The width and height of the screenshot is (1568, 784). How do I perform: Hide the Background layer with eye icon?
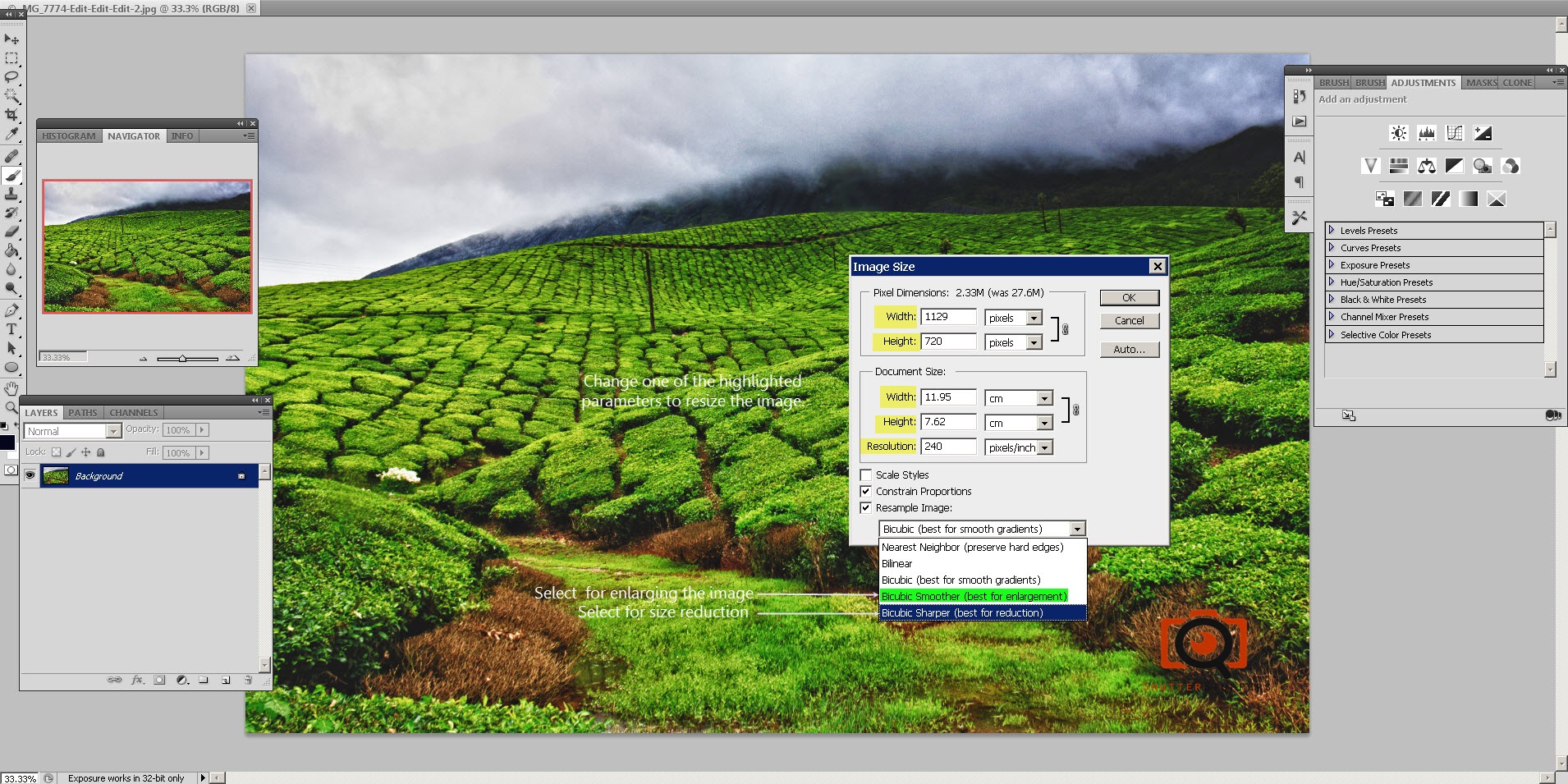pyautogui.click(x=30, y=476)
